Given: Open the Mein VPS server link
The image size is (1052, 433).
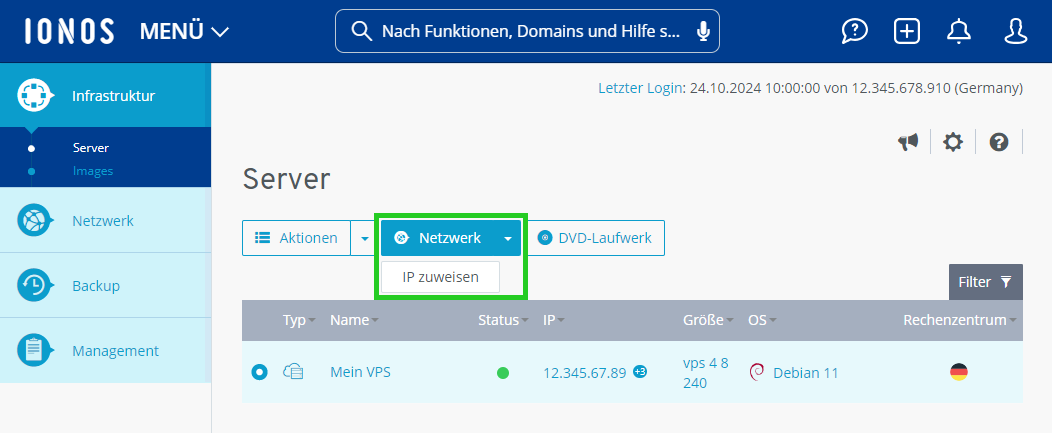Looking at the screenshot, I should [360, 371].
